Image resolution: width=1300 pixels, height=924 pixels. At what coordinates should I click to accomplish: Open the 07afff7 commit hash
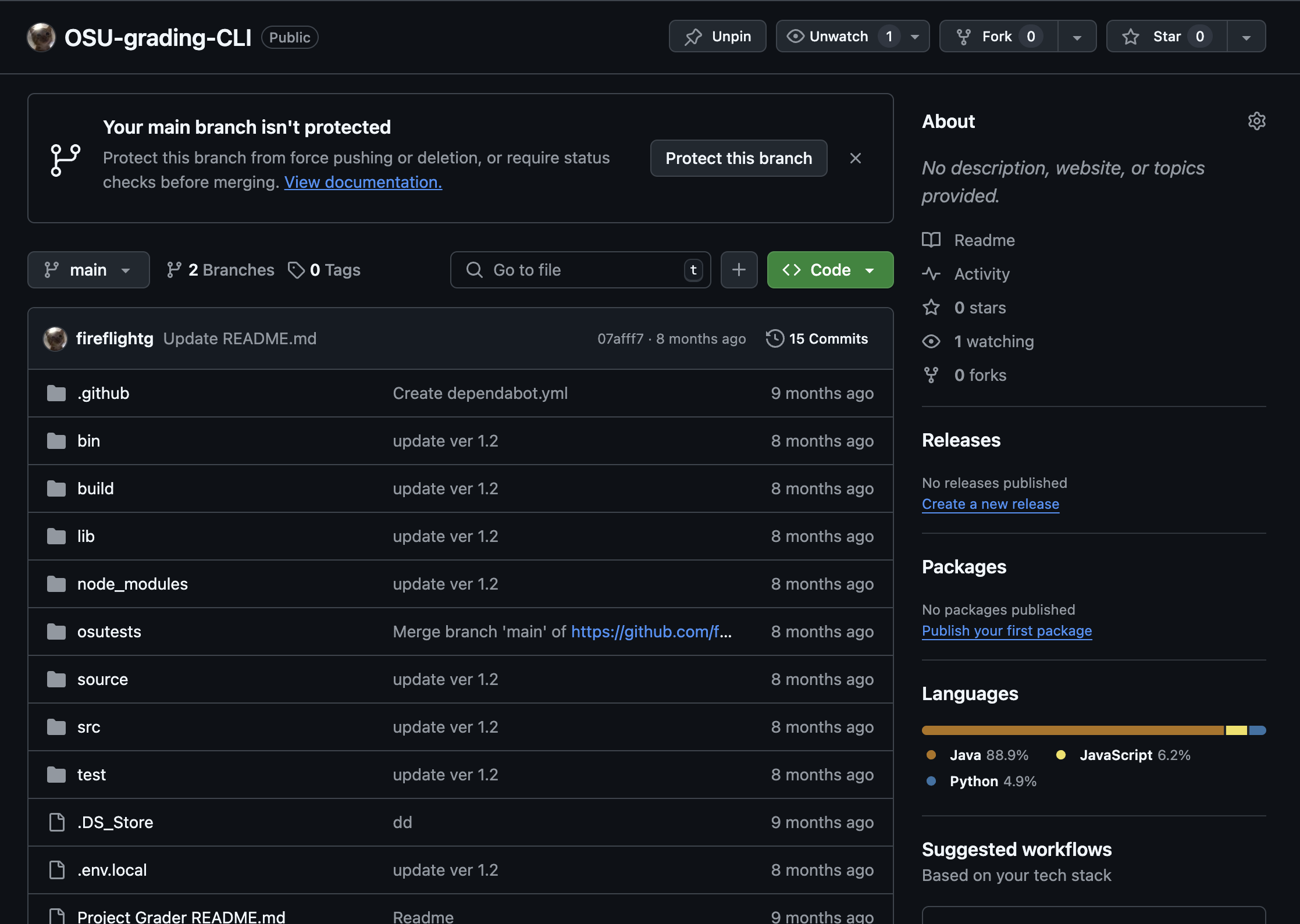tap(621, 339)
